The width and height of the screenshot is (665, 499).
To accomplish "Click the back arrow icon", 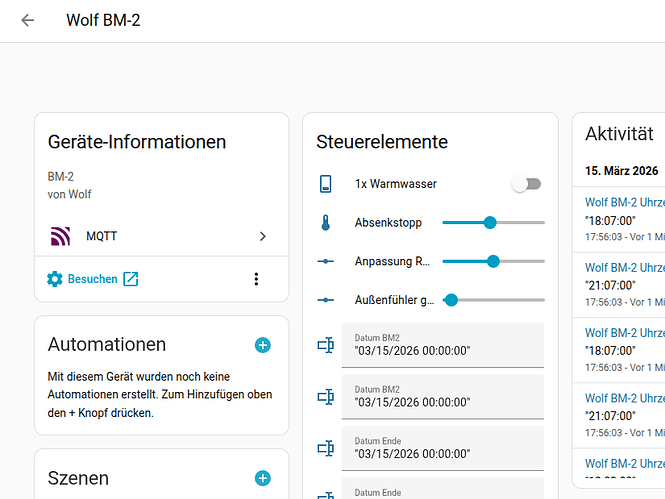I will [x=27, y=20].
